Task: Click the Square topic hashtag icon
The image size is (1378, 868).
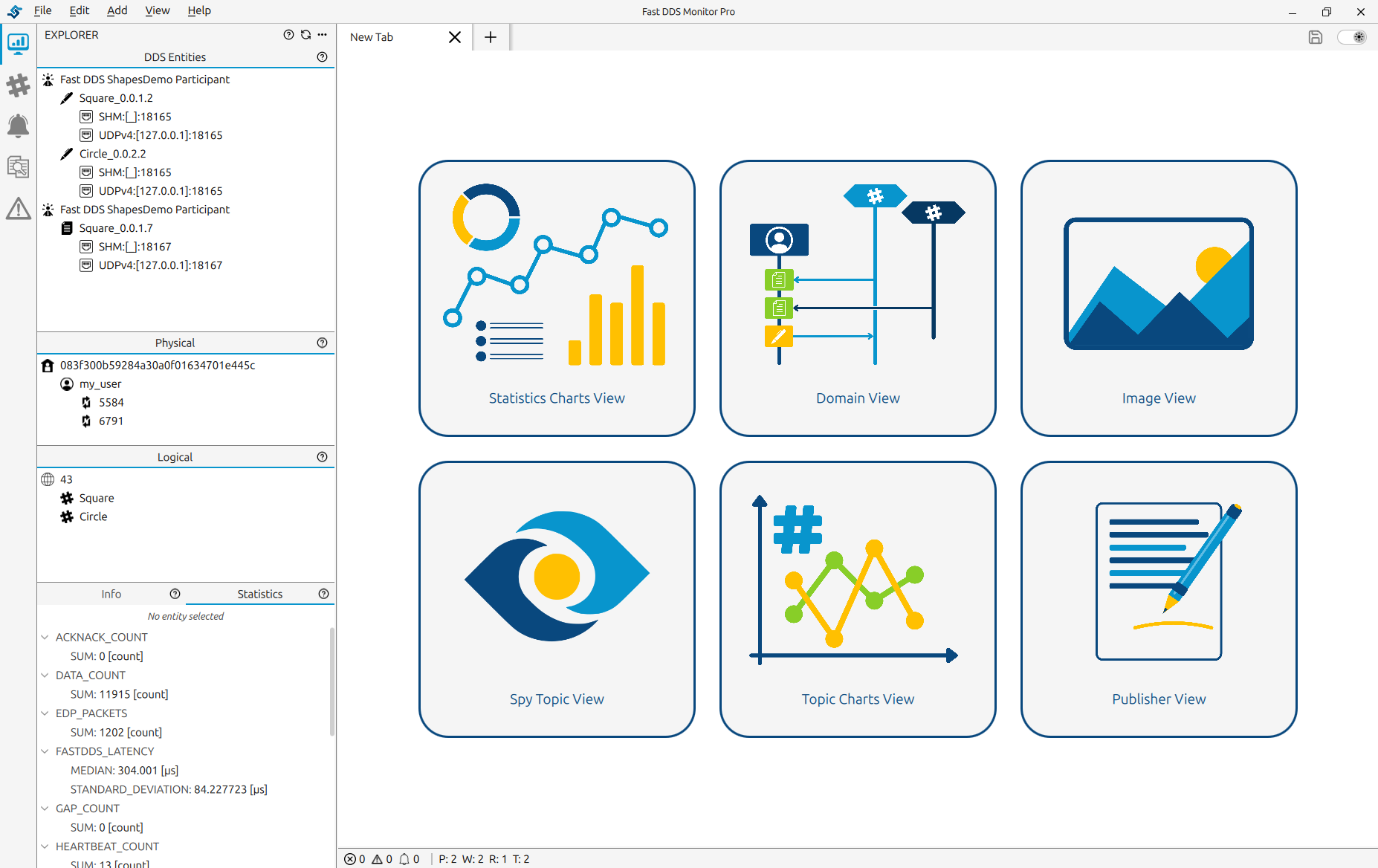Action: coord(67,498)
